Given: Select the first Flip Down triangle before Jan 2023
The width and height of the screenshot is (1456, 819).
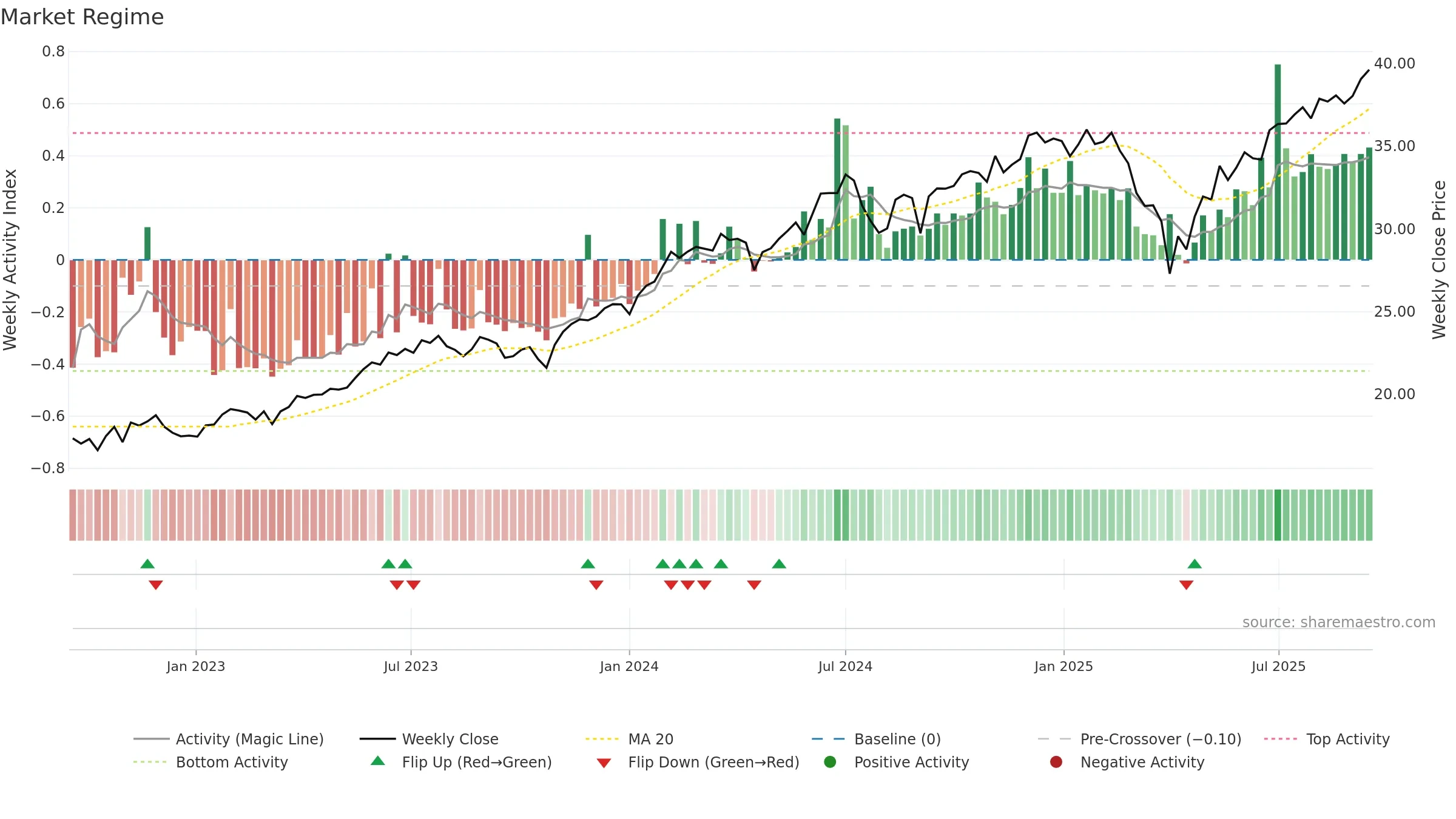Looking at the screenshot, I should 156,585.
